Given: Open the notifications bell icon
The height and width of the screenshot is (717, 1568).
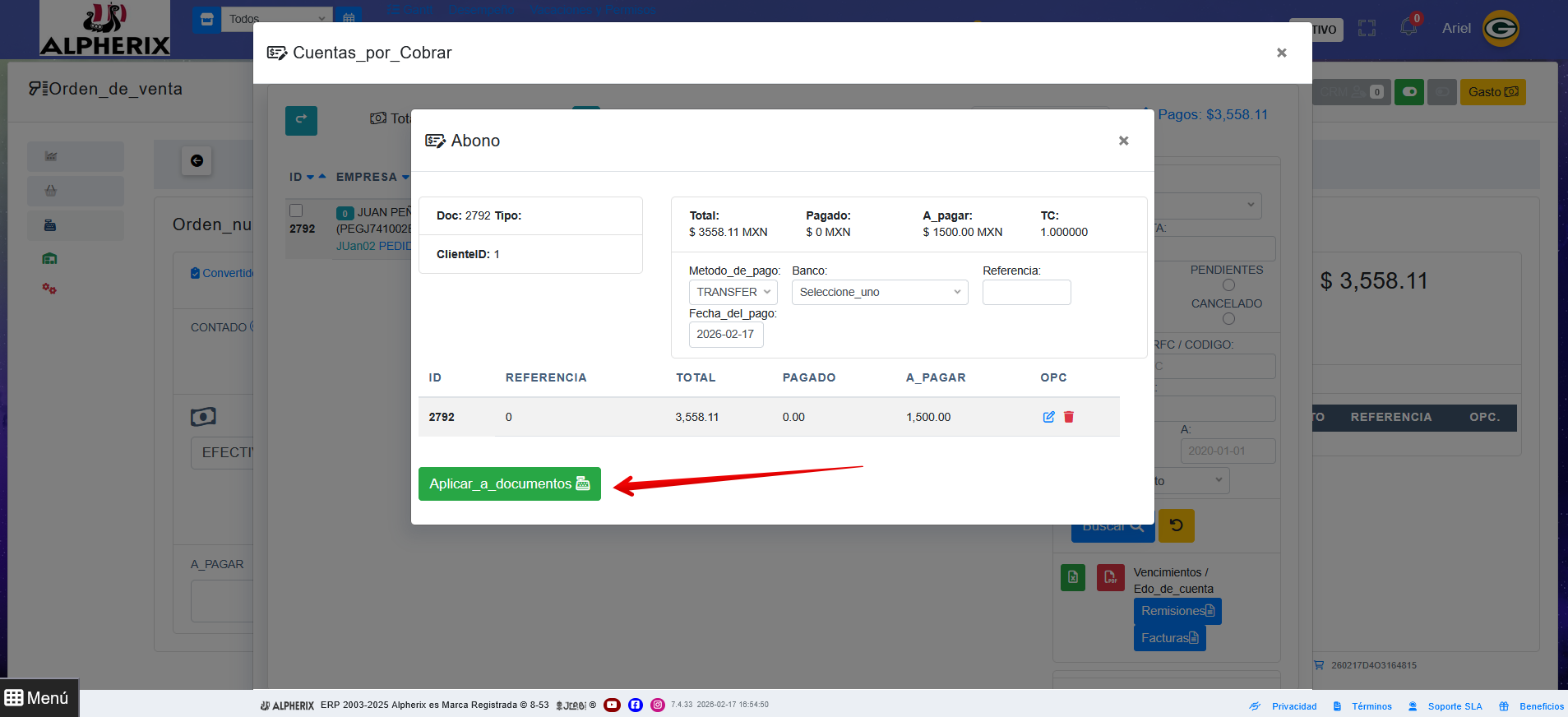Looking at the screenshot, I should tap(1408, 27).
